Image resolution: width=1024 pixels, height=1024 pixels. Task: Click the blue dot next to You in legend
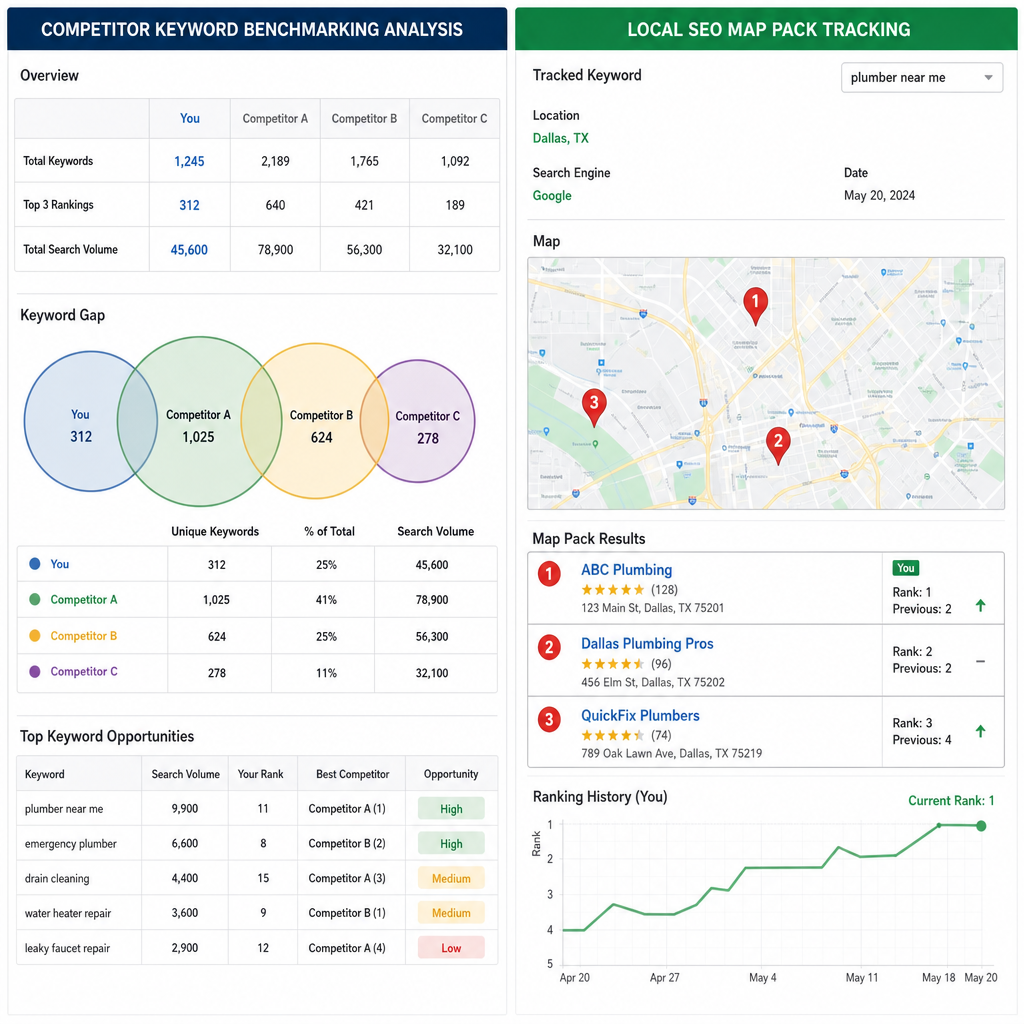pyautogui.click(x=35, y=564)
